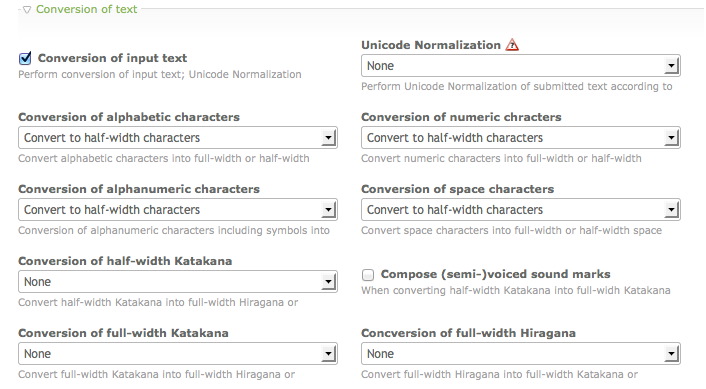Uncheck Conversion of input text checkbox
Viewport: 706px width, 389px height.
[x=25, y=58]
